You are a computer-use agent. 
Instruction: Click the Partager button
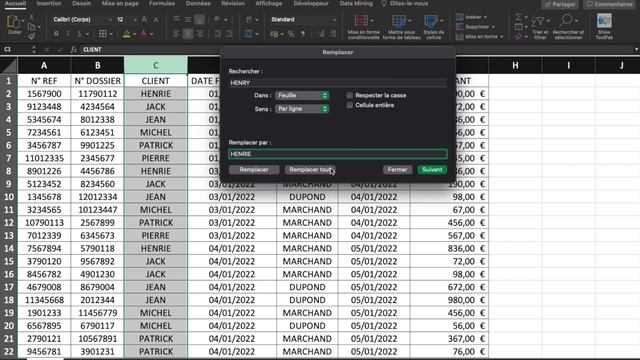point(560,4)
